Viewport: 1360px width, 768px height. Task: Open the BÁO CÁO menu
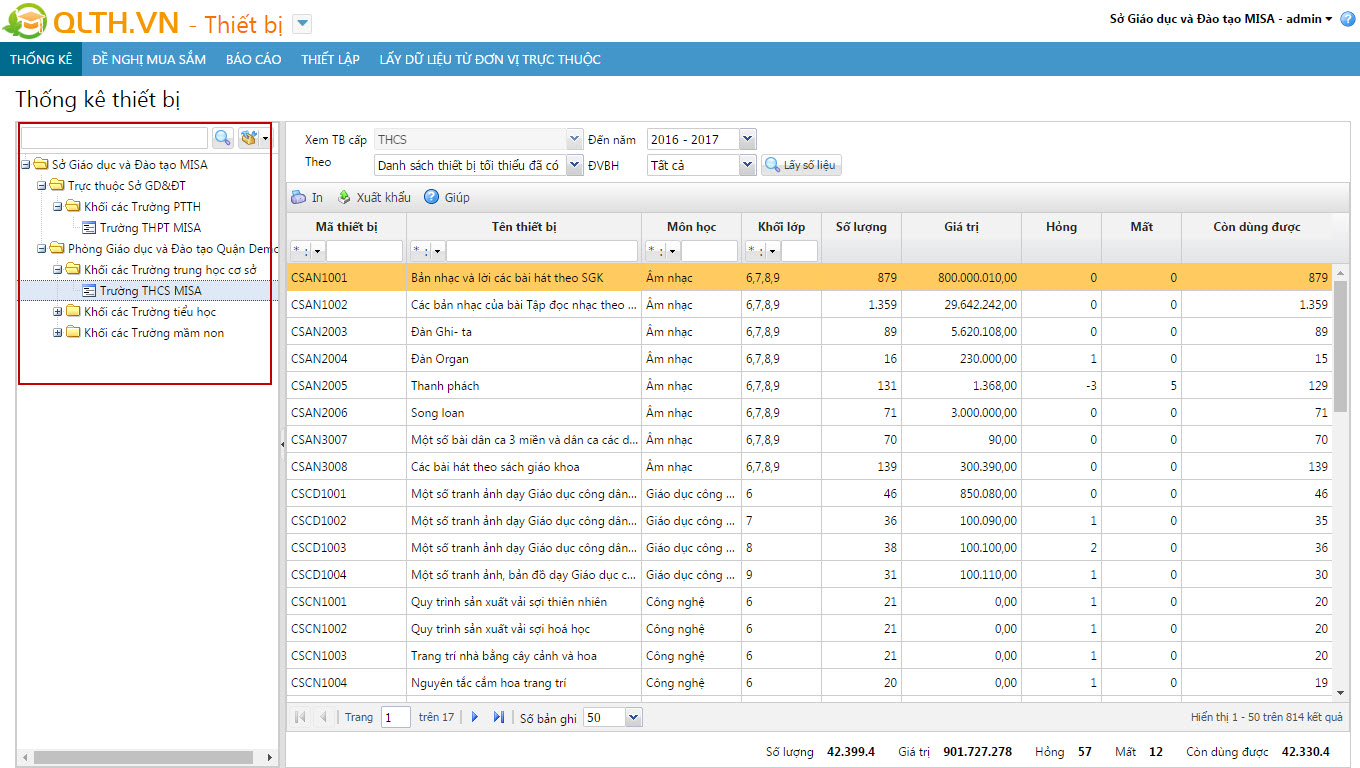[x=253, y=59]
